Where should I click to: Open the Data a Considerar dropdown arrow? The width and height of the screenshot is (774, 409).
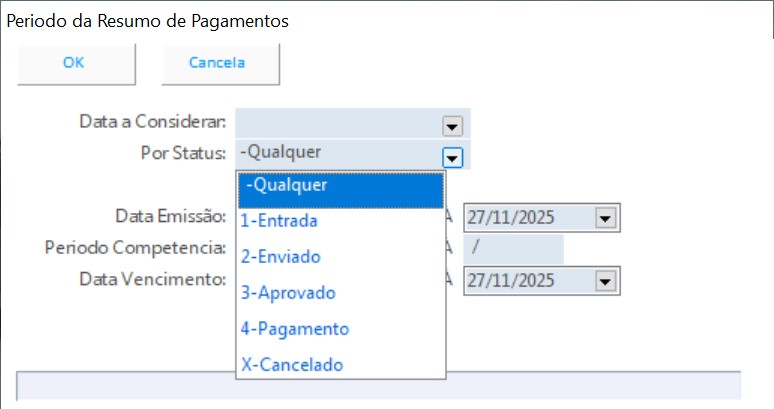(452, 125)
